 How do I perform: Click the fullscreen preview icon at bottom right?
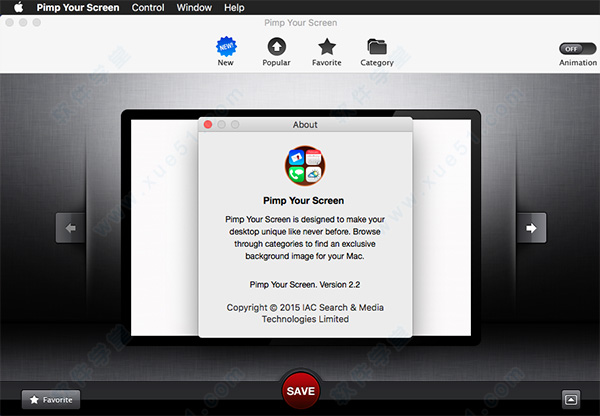571,400
